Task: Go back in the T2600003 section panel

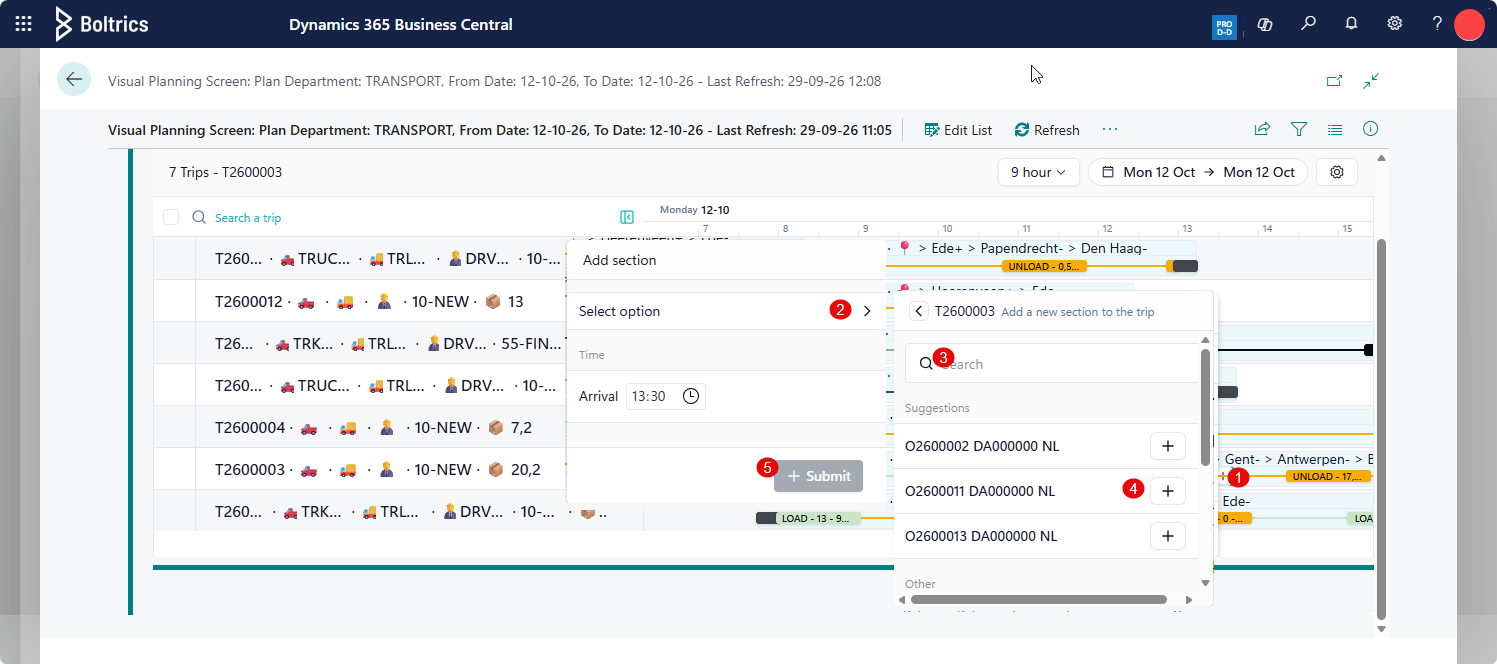Action: click(919, 311)
